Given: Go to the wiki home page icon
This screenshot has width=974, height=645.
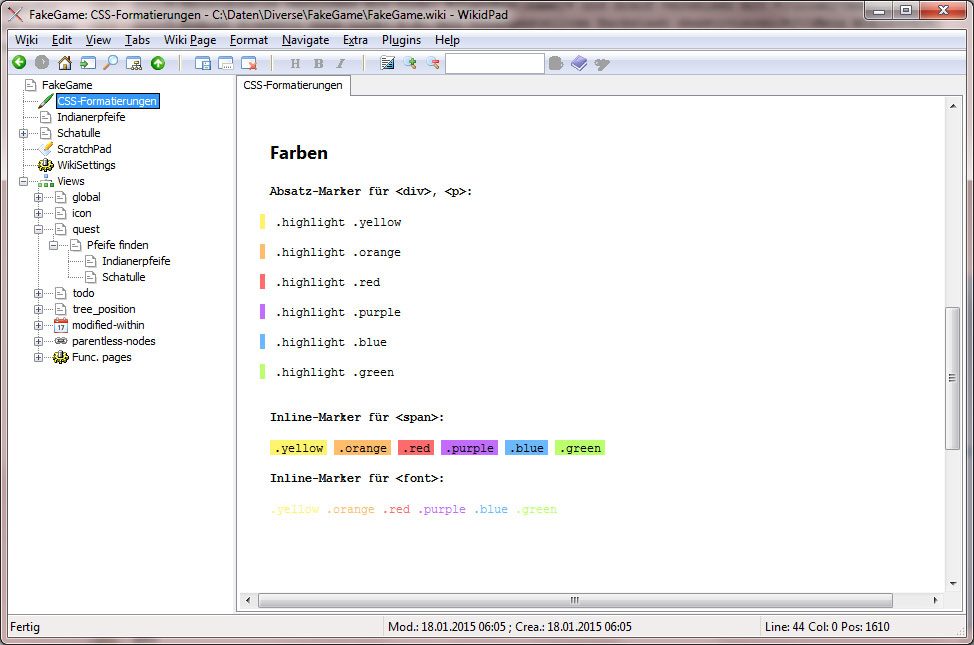Looking at the screenshot, I should coord(64,63).
